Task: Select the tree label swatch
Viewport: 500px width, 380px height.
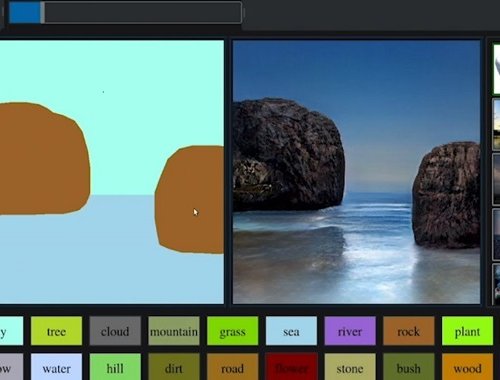Action: (x=56, y=331)
